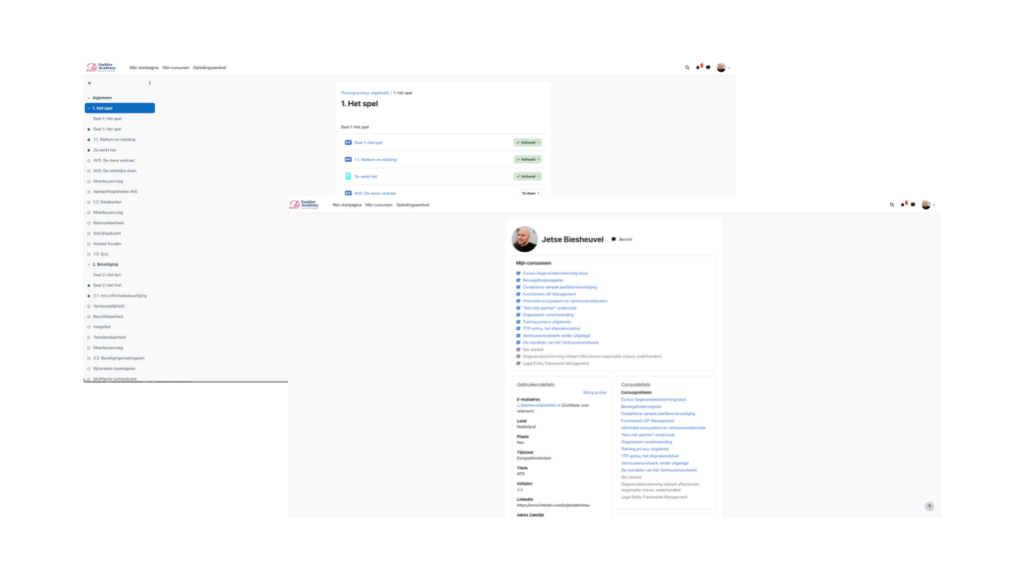Click Jetse Biesheuvel's profile photo
This screenshot has width=1024, height=576.
point(524,239)
